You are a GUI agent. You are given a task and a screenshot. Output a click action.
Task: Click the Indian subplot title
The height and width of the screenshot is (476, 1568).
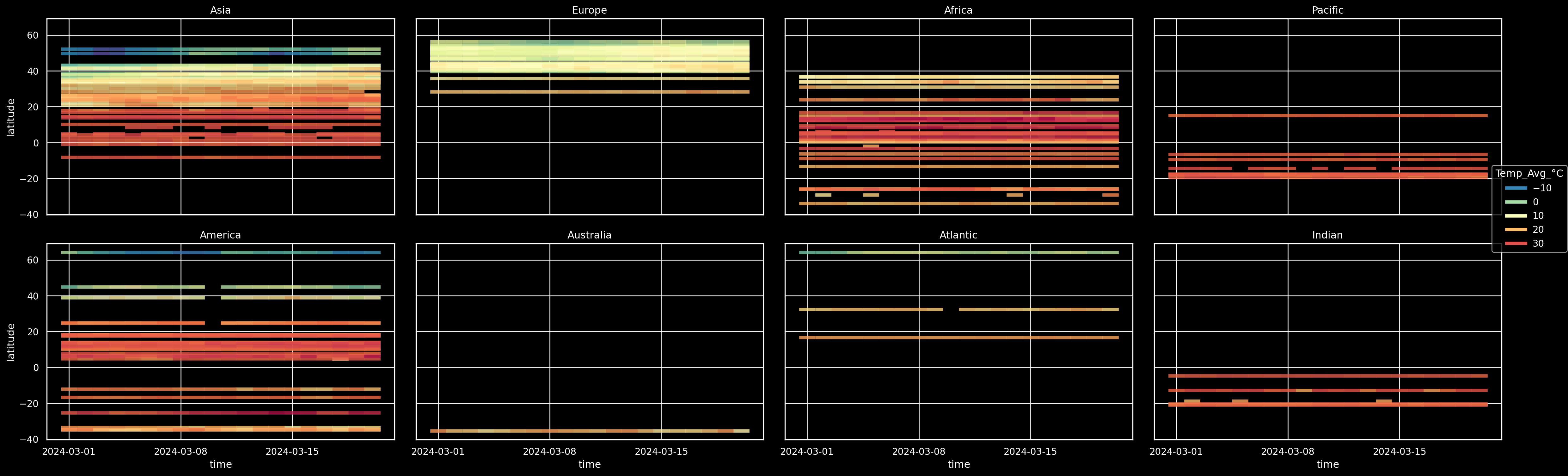(x=1327, y=235)
